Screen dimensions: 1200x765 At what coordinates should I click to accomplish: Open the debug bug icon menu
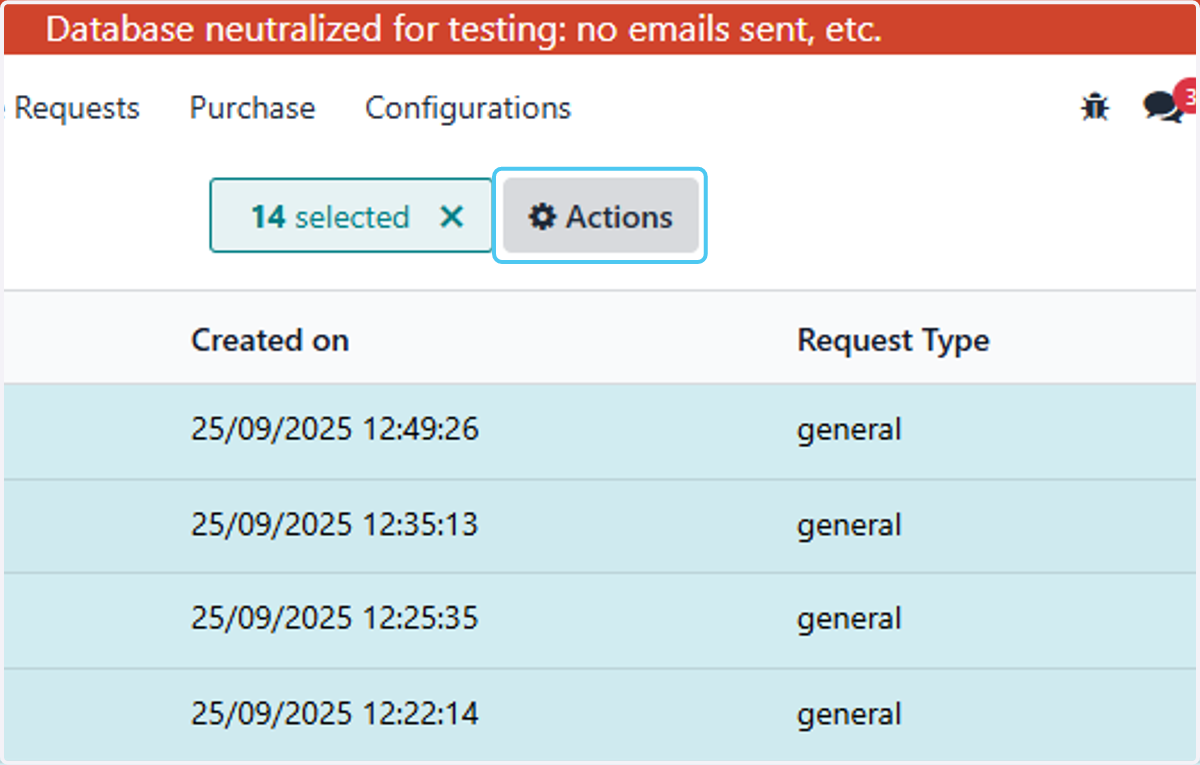(x=1096, y=107)
